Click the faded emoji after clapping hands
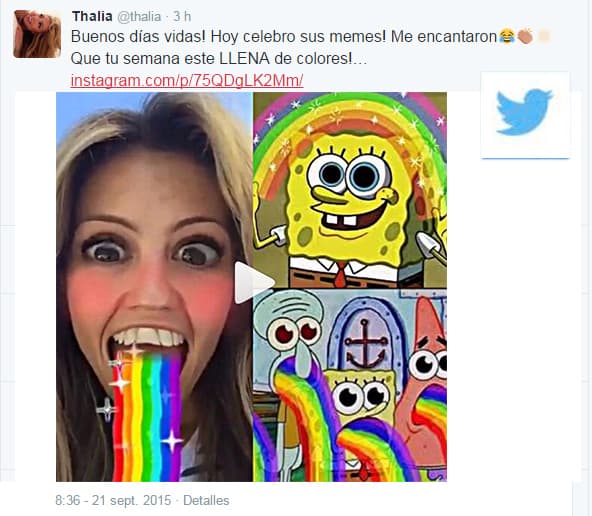The height and width of the screenshot is (516, 592). click(x=543, y=36)
